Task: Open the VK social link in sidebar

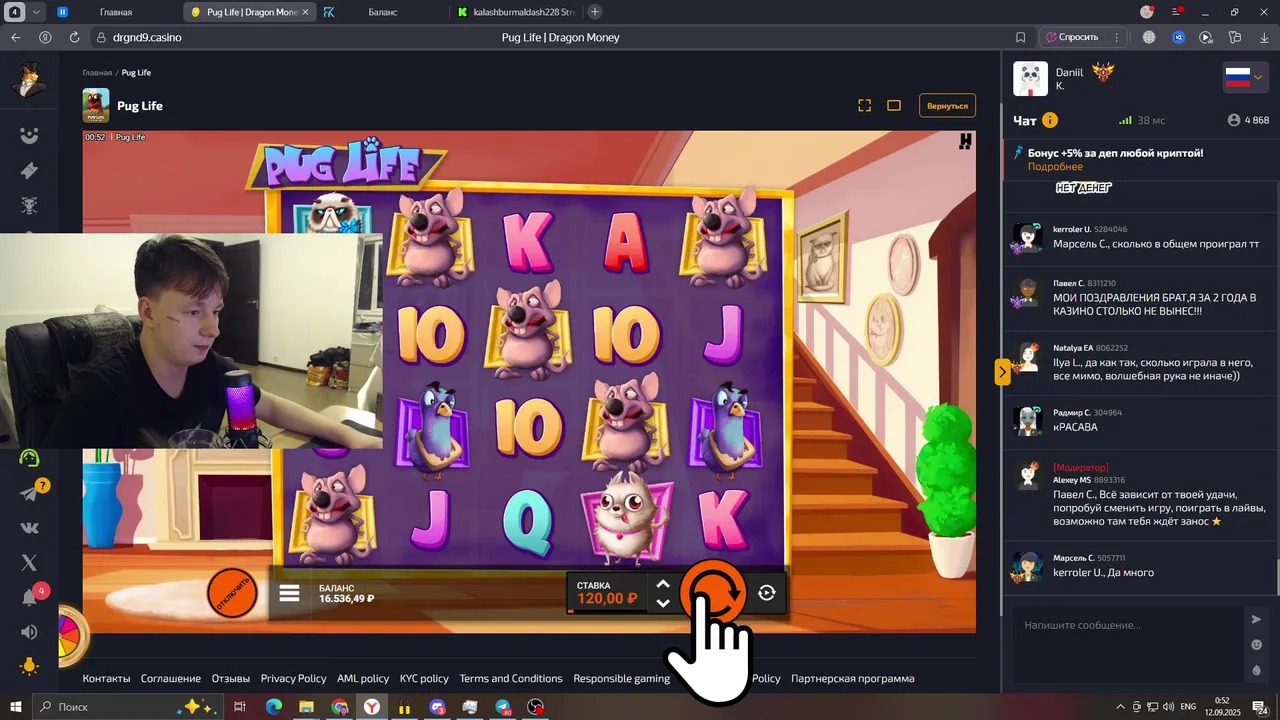Action: [x=30, y=528]
